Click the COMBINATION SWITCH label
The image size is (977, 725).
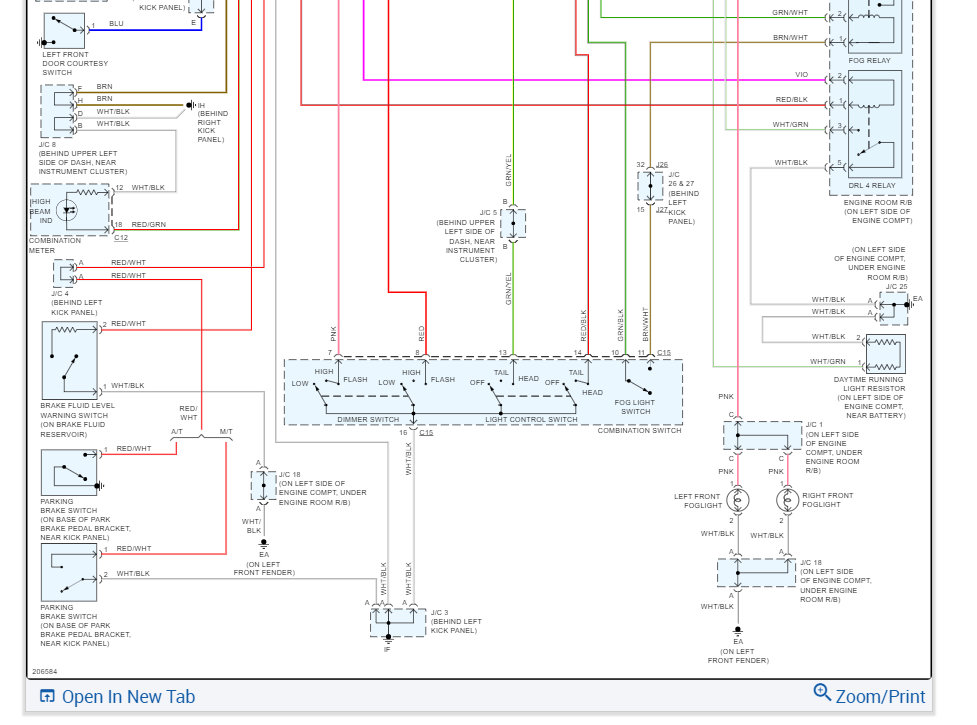639,430
